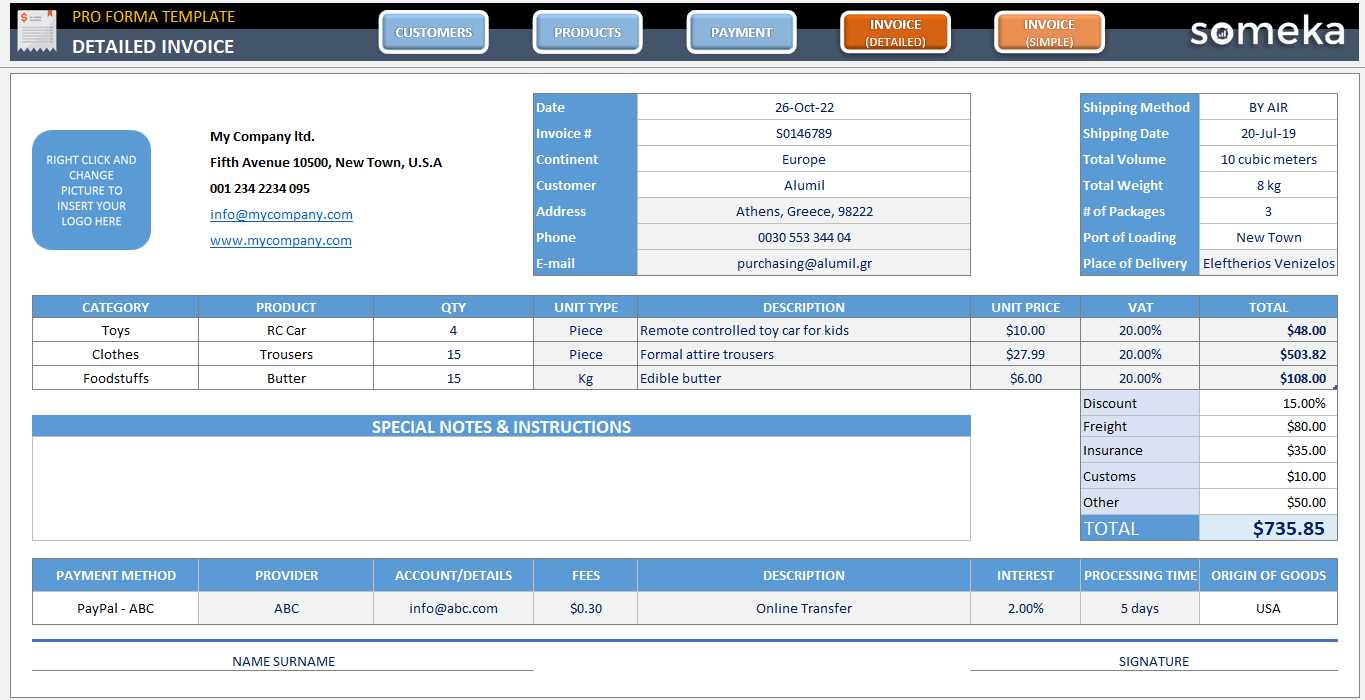Click the UNIT PRICE column header
1365x700 pixels.
click(1025, 307)
